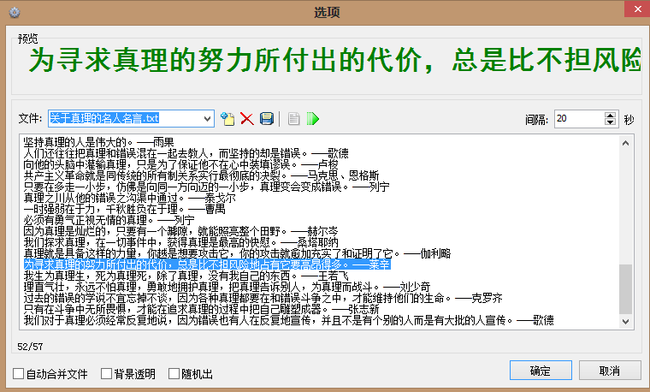The height and width of the screenshot is (392, 650).
Task: Select the quote line by 马克思、恩格斯
Action: 201,176
